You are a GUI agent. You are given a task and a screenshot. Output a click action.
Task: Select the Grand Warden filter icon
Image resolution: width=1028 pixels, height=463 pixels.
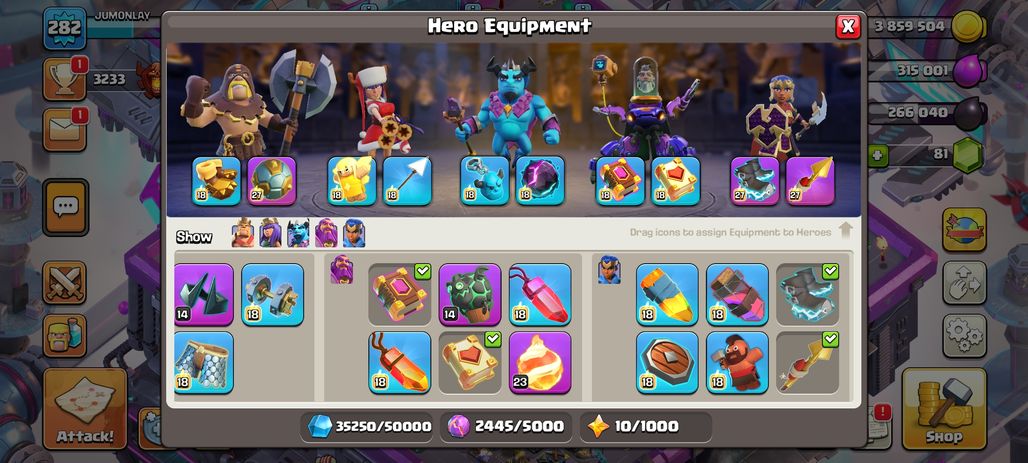pyautogui.click(x=326, y=233)
